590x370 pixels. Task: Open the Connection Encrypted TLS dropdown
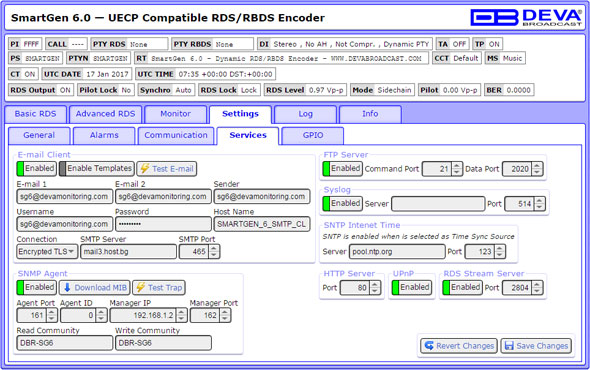(x=47, y=251)
